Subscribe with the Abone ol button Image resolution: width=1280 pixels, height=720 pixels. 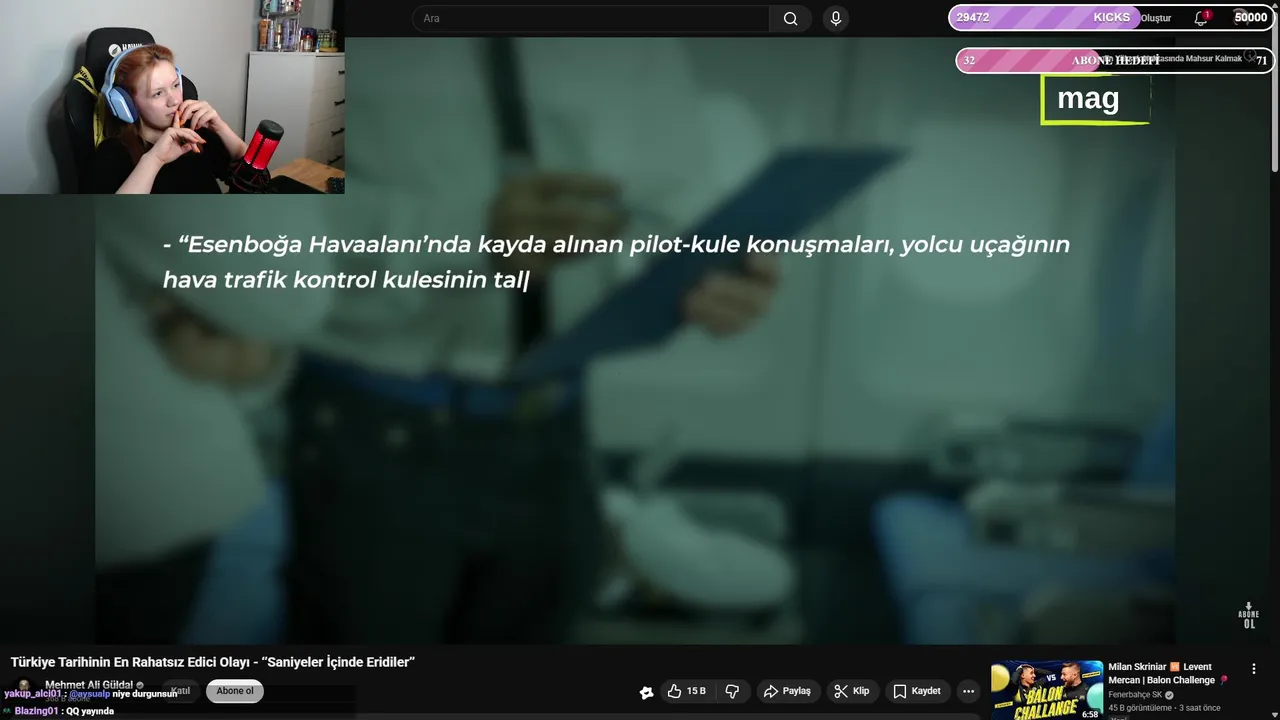click(x=235, y=691)
